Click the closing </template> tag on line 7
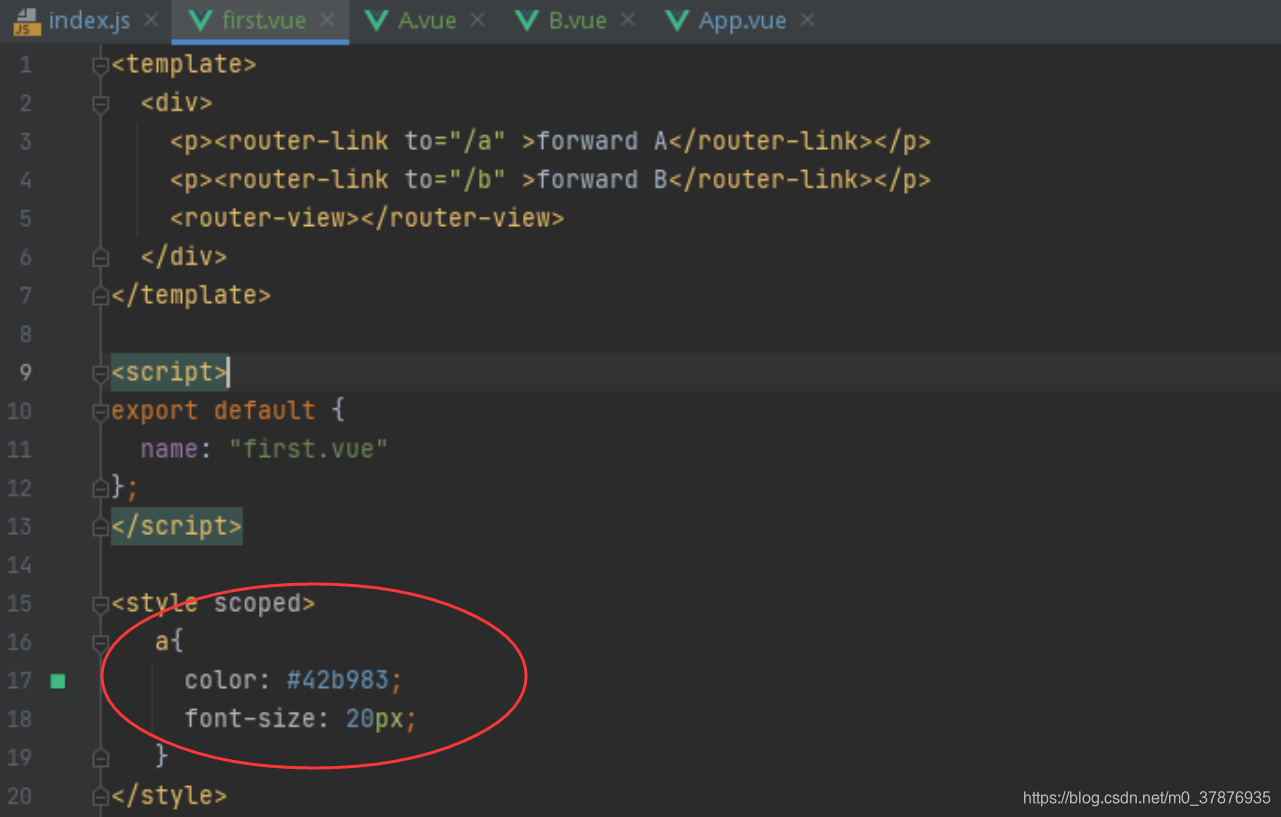Image resolution: width=1281 pixels, height=817 pixels. [x=191, y=295]
